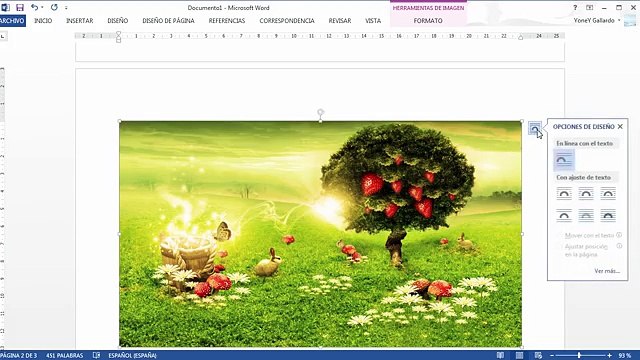640x360 pixels.
Task: Select In Front of Text wrap icon
Action: [608, 215]
